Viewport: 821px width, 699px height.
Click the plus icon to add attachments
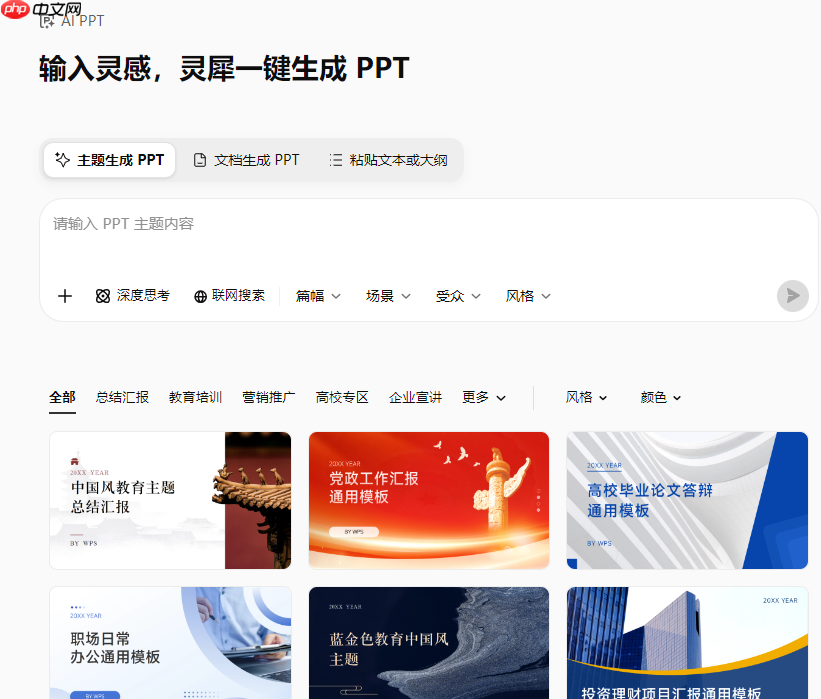click(x=64, y=296)
